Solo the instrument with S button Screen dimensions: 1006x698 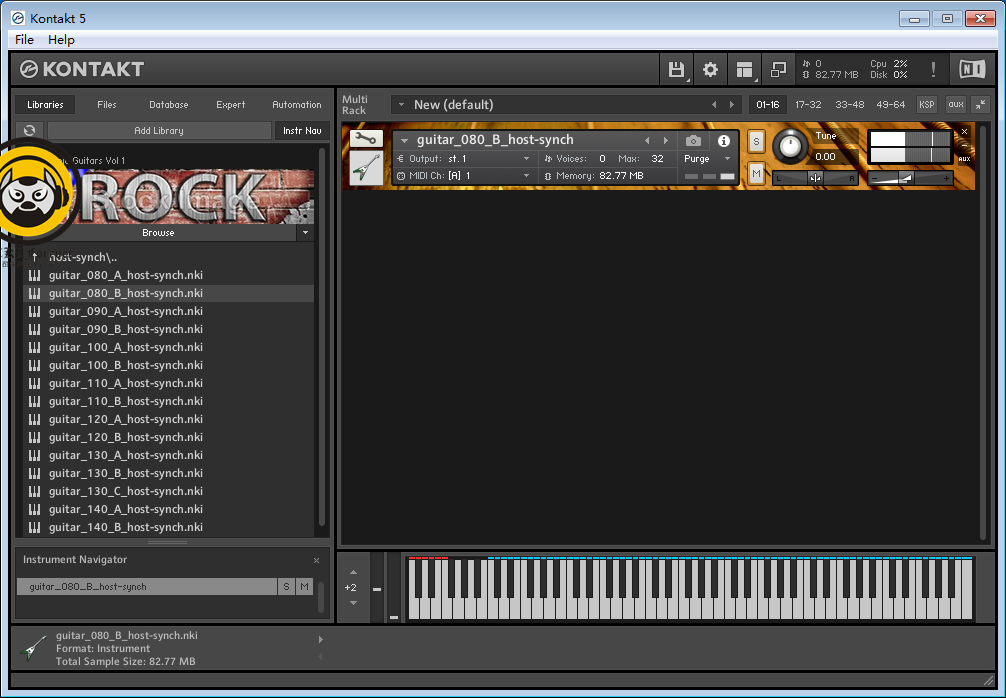click(x=756, y=142)
